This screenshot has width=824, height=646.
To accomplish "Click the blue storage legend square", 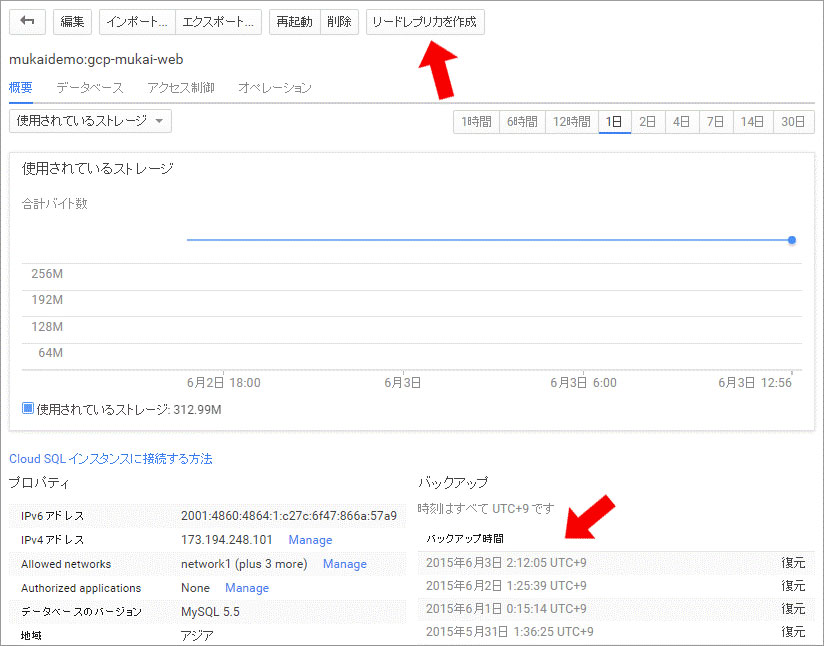I will click(28, 408).
